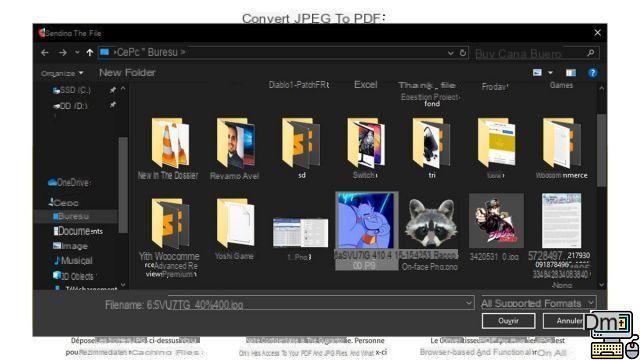Click pin icon next to SSD (C:)
The width and height of the screenshot is (640, 360).
pyautogui.click(x=113, y=90)
